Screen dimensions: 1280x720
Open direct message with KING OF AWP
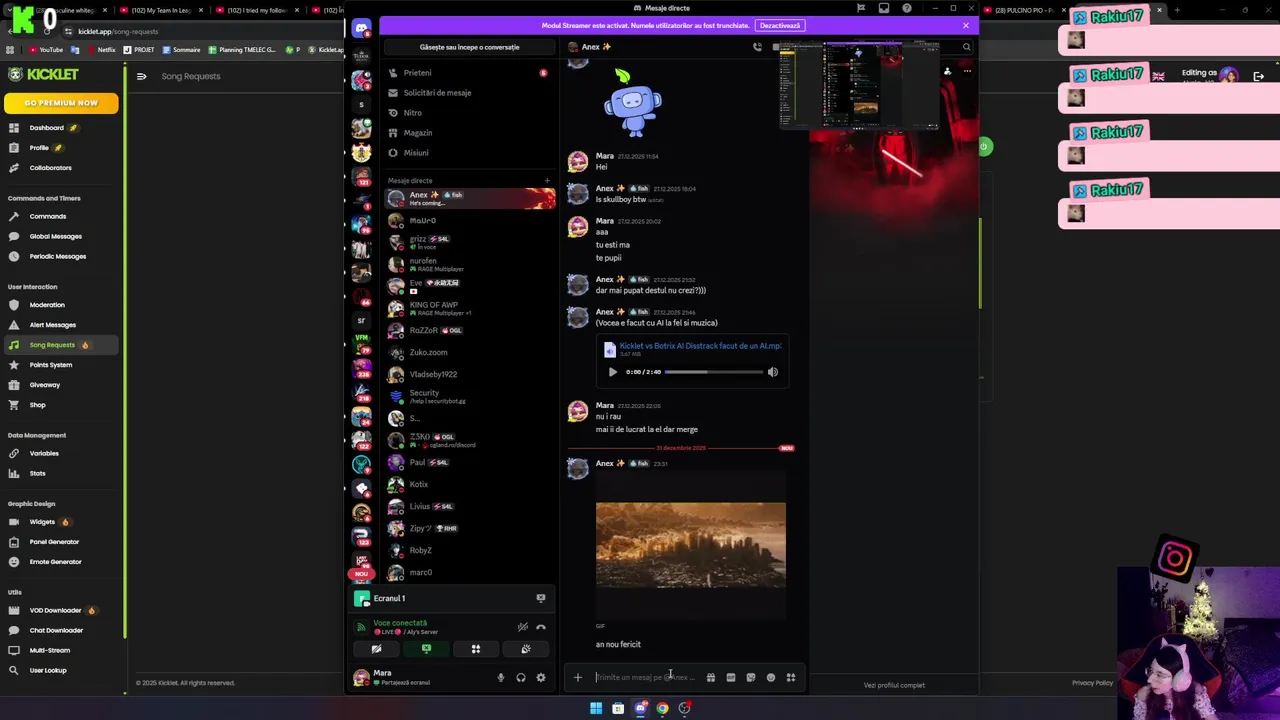(467, 308)
